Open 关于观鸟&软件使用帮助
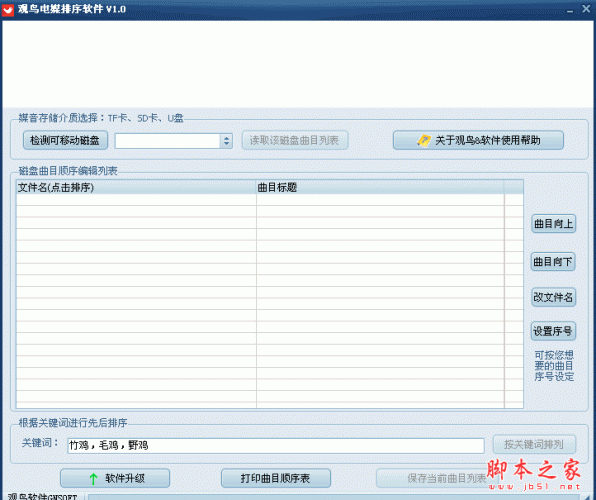This screenshot has width=596, height=500. point(478,140)
